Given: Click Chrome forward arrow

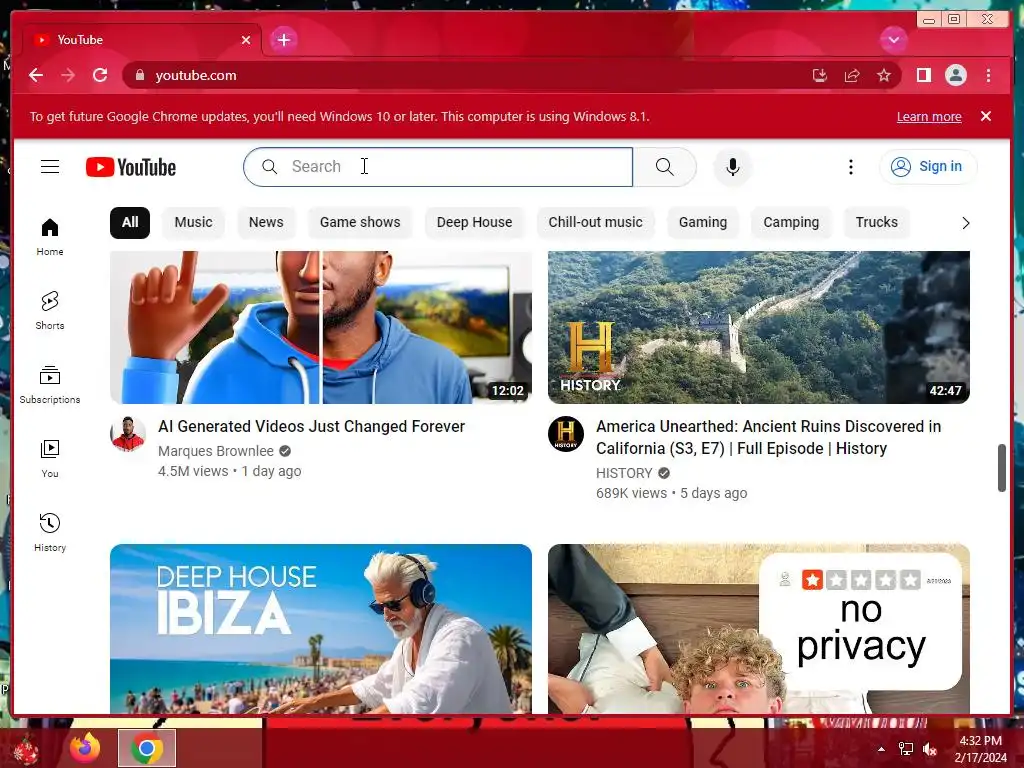Looking at the screenshot, I should (68, 75).
